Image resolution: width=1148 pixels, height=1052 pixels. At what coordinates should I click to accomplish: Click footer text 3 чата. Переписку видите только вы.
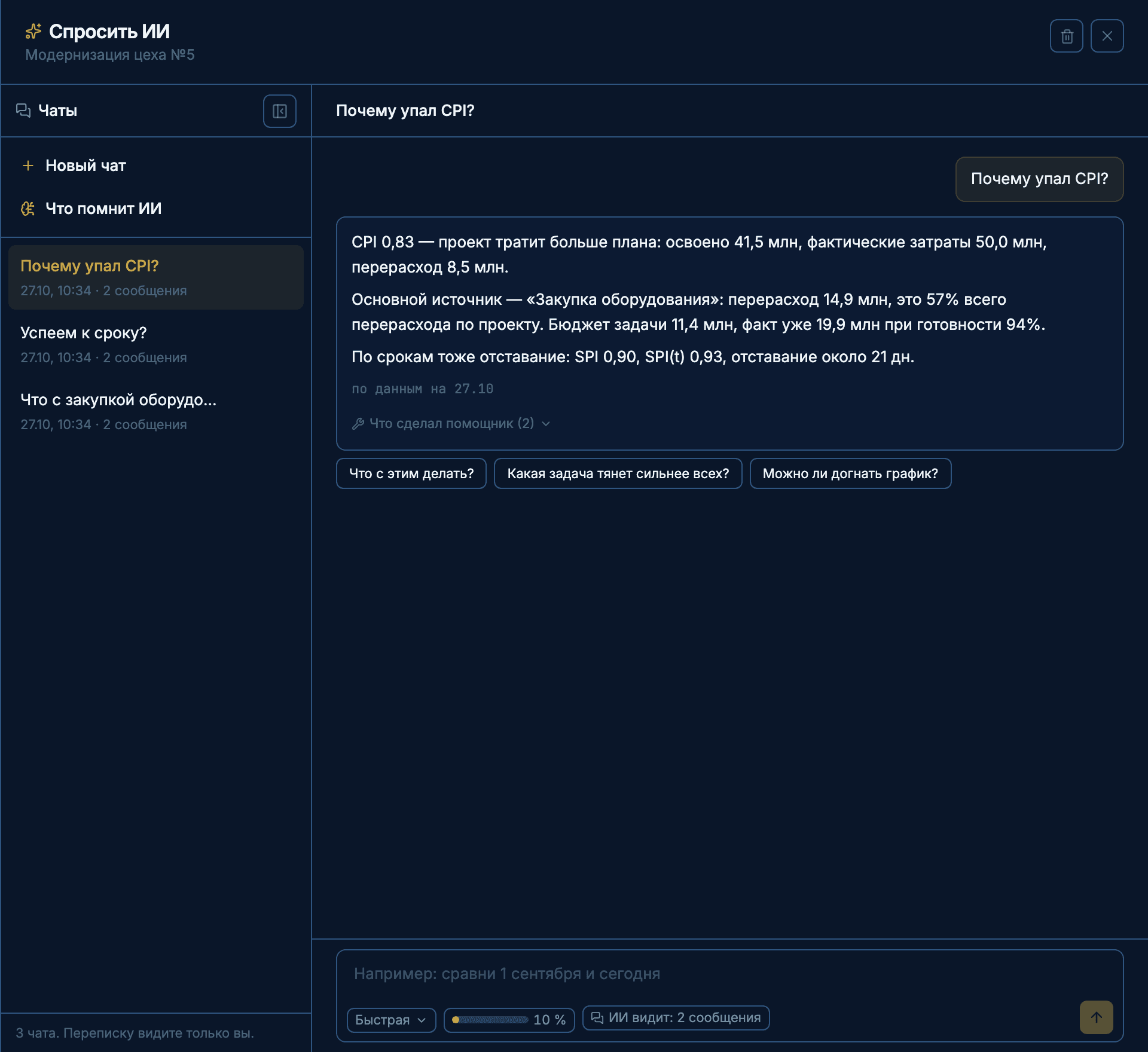135,1033
